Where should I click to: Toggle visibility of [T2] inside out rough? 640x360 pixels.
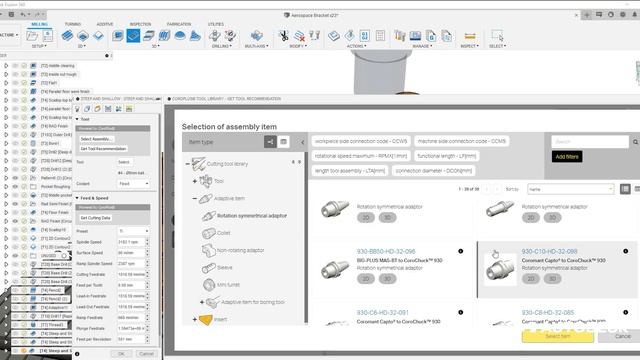point(15,74)
